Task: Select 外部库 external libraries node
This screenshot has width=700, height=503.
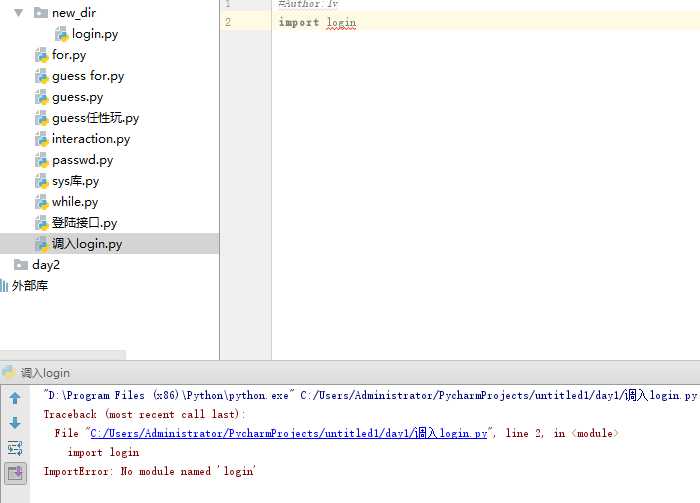Action: click(29, 286)
